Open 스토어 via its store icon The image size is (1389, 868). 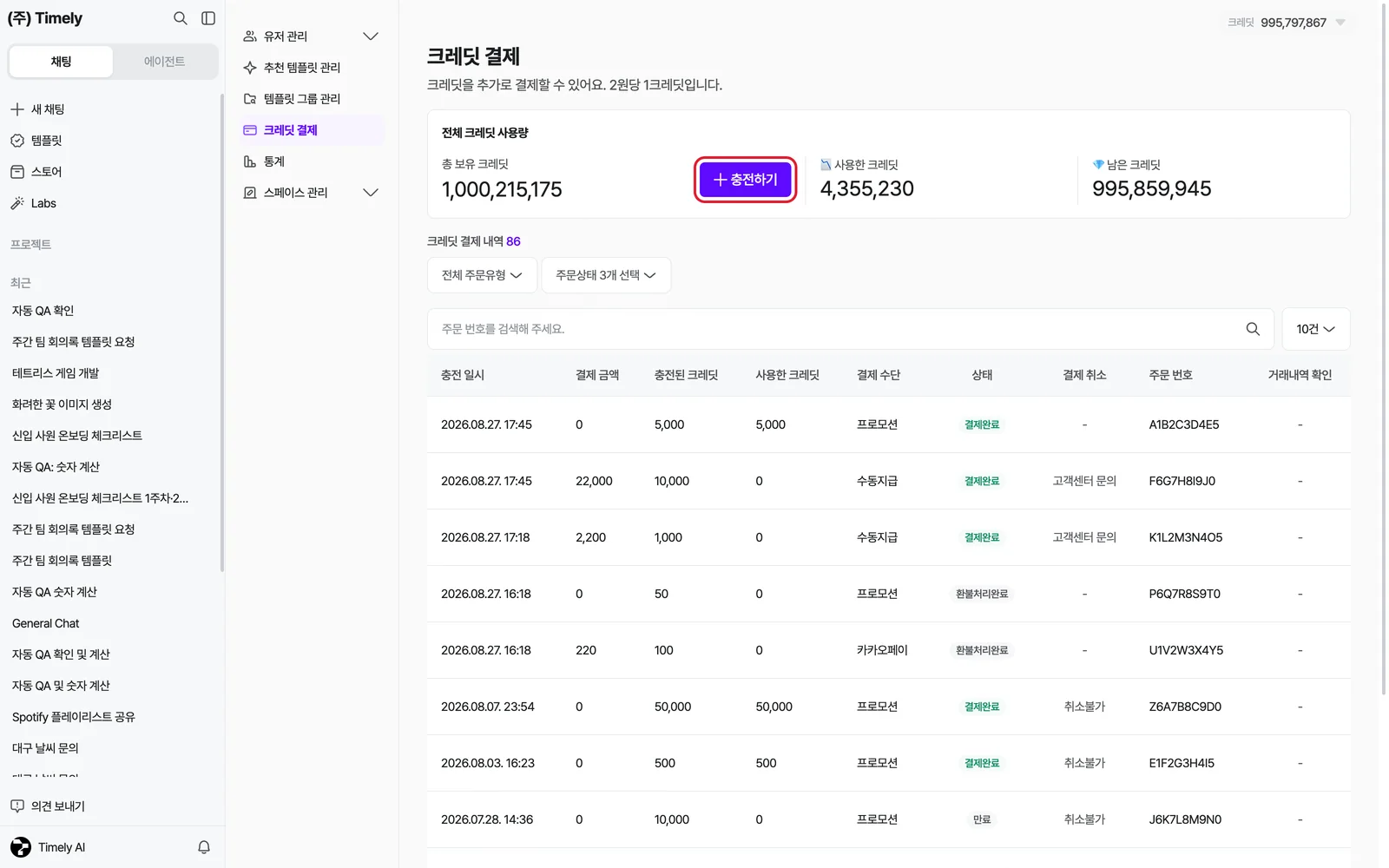coord(17,172)
